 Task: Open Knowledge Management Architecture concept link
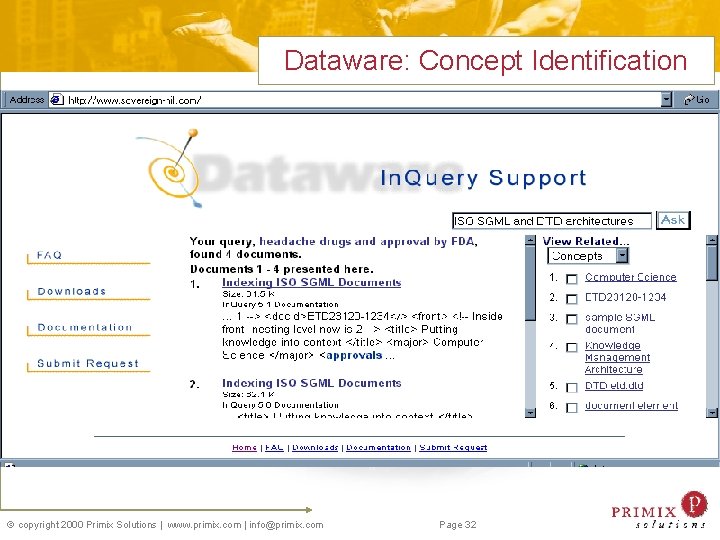pyautogui.click(x=617, y=357)
